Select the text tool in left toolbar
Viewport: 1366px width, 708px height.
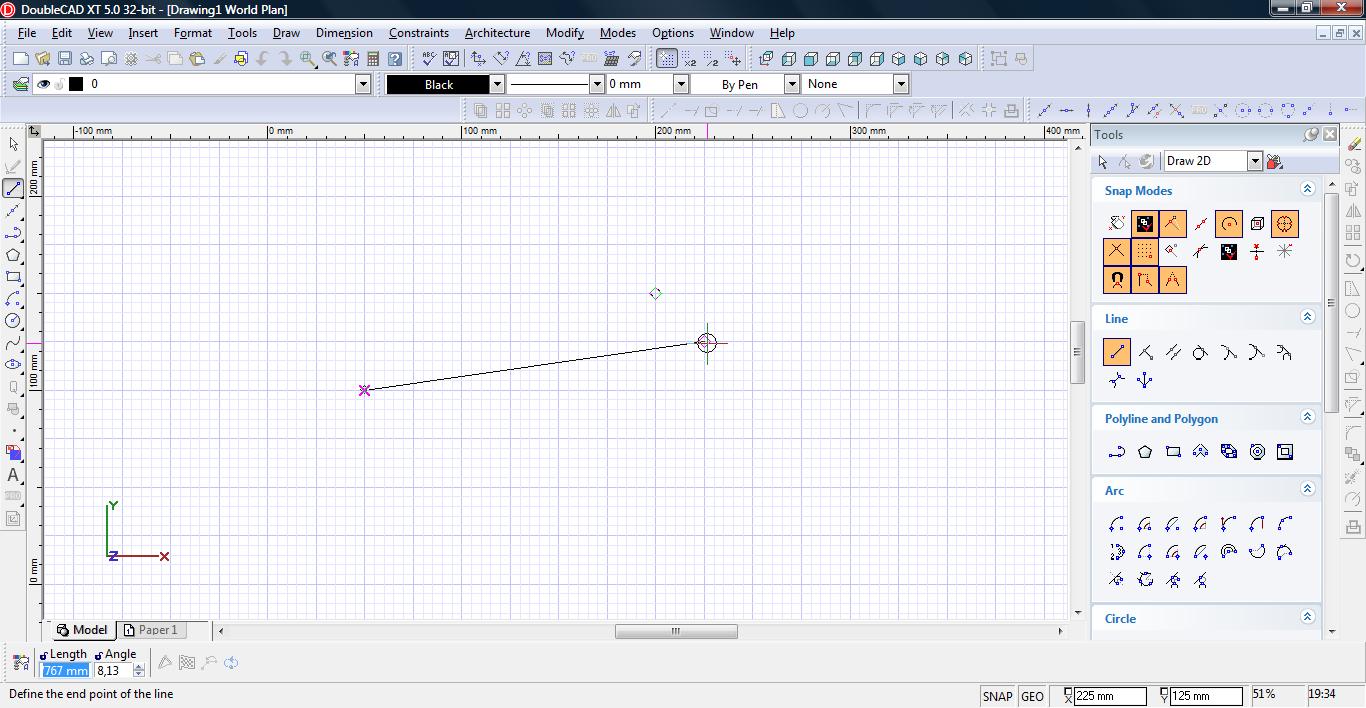point(13,475)
